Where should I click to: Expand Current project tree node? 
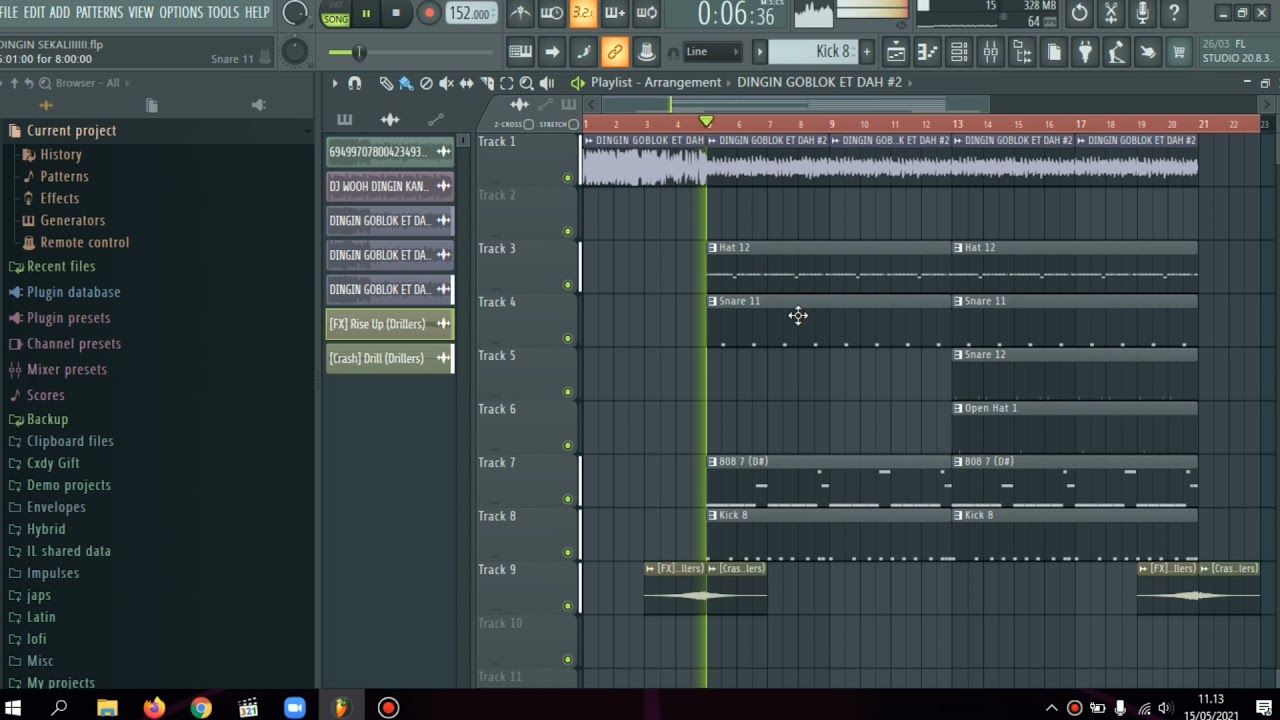click(62, 131)
